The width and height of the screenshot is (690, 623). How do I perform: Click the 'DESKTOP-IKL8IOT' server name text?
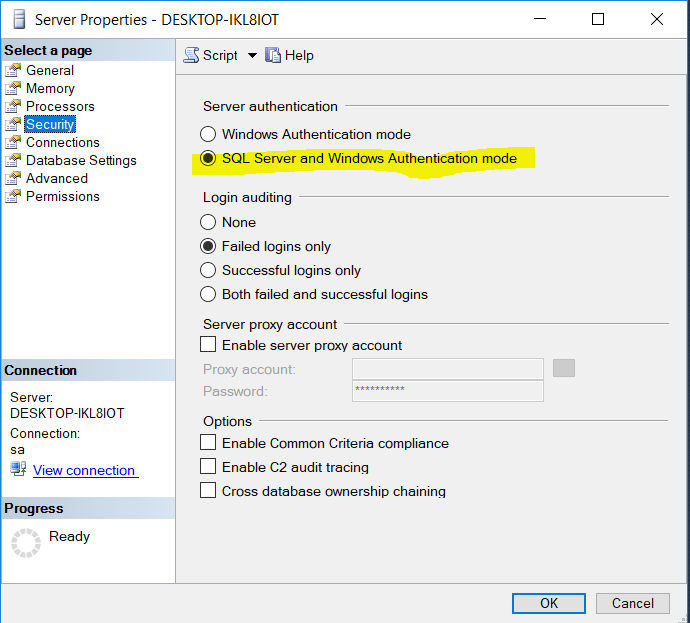point(67,413)
